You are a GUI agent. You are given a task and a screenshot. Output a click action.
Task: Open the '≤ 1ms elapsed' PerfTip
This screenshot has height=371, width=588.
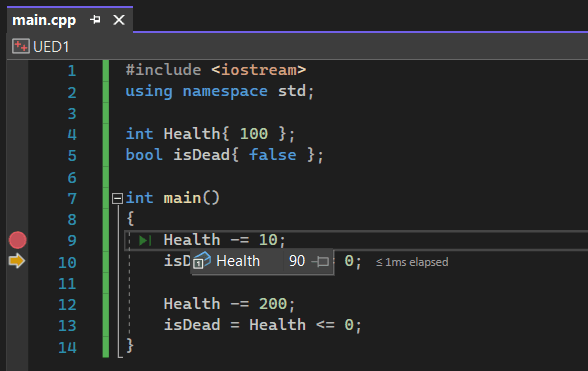click(x=412, y=262)
